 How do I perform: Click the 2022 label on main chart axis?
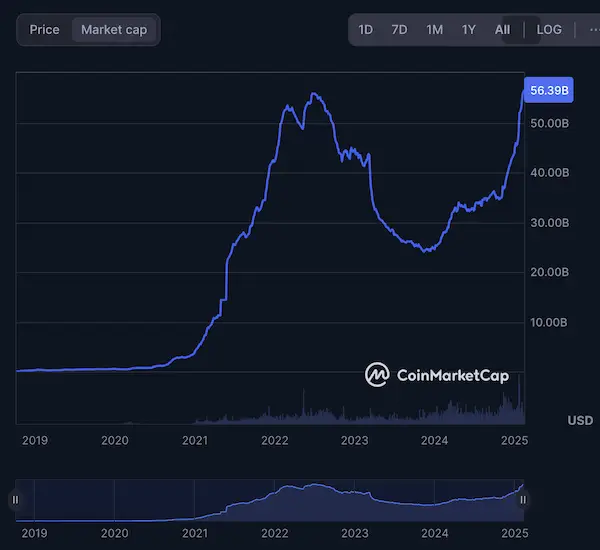(x=275, y=441)
